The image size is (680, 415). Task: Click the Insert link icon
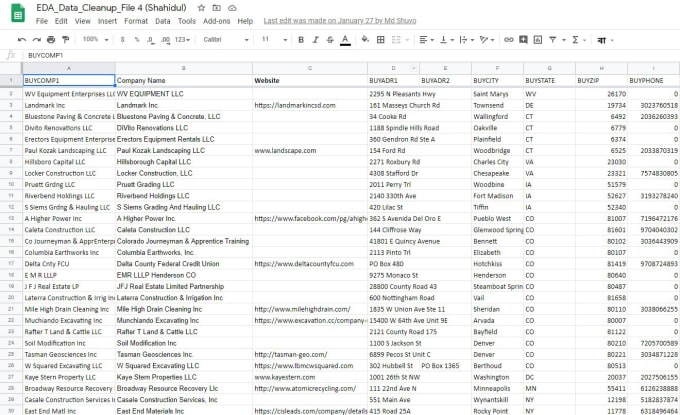(x=508, y=39)
